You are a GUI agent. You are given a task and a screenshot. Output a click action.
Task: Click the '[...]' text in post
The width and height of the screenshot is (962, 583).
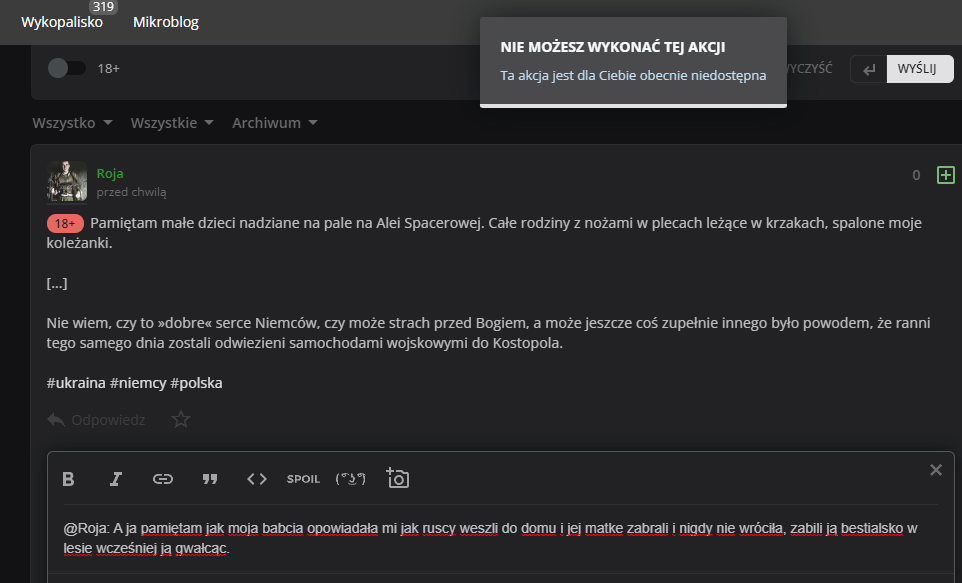pos(57,284)
